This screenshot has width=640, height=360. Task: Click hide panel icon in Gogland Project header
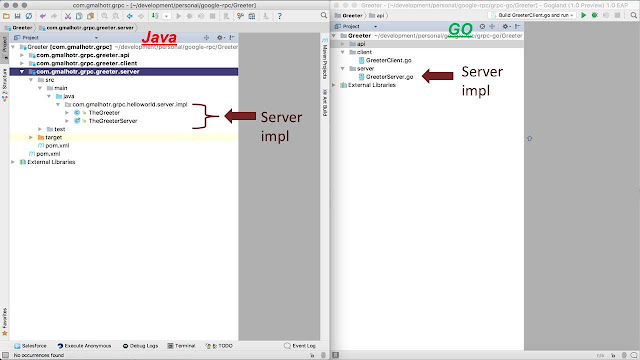pos(518,26)
